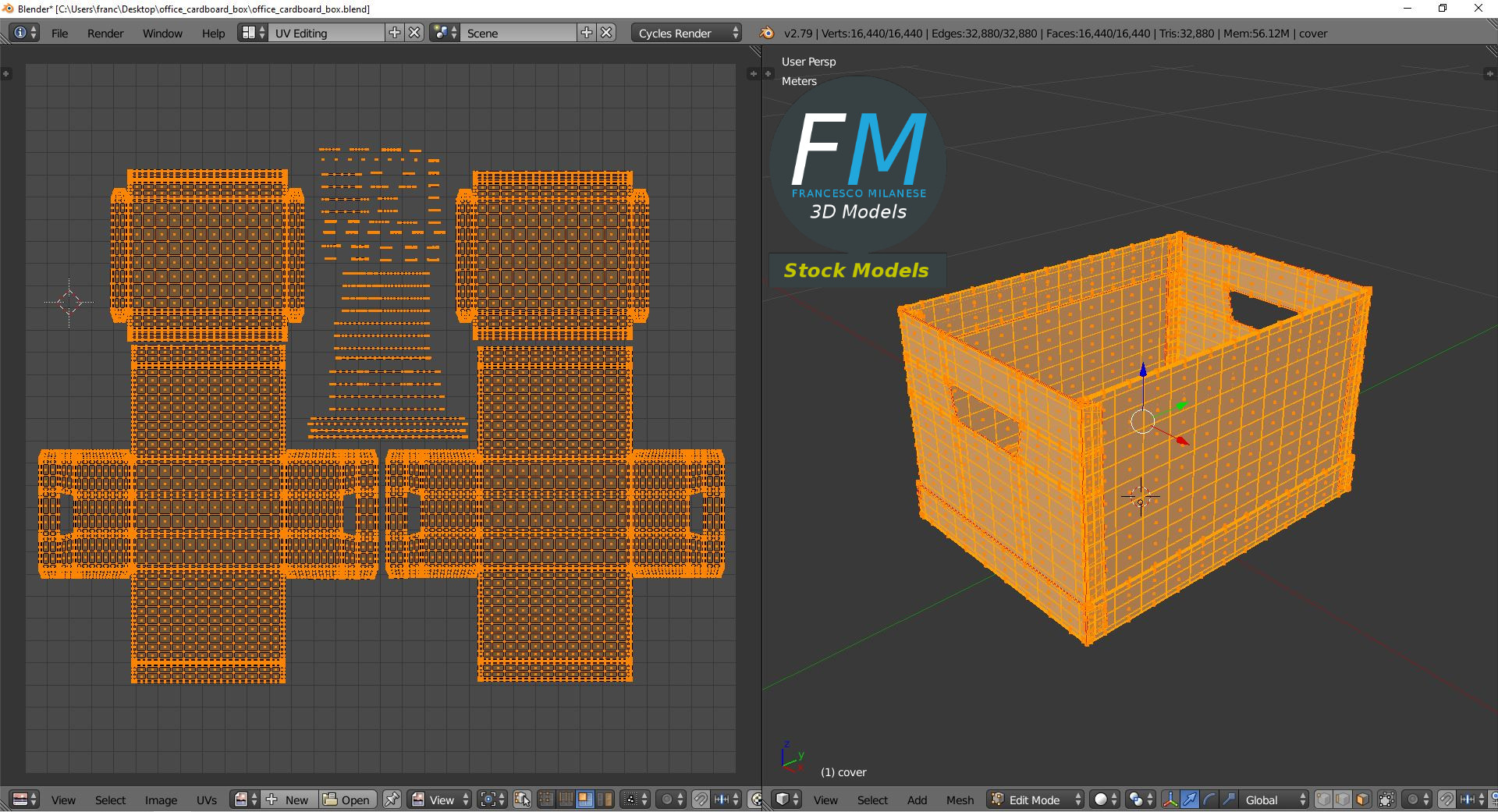
Task: Toggle limit selection to visible
Action: (x=1386, y=800)
